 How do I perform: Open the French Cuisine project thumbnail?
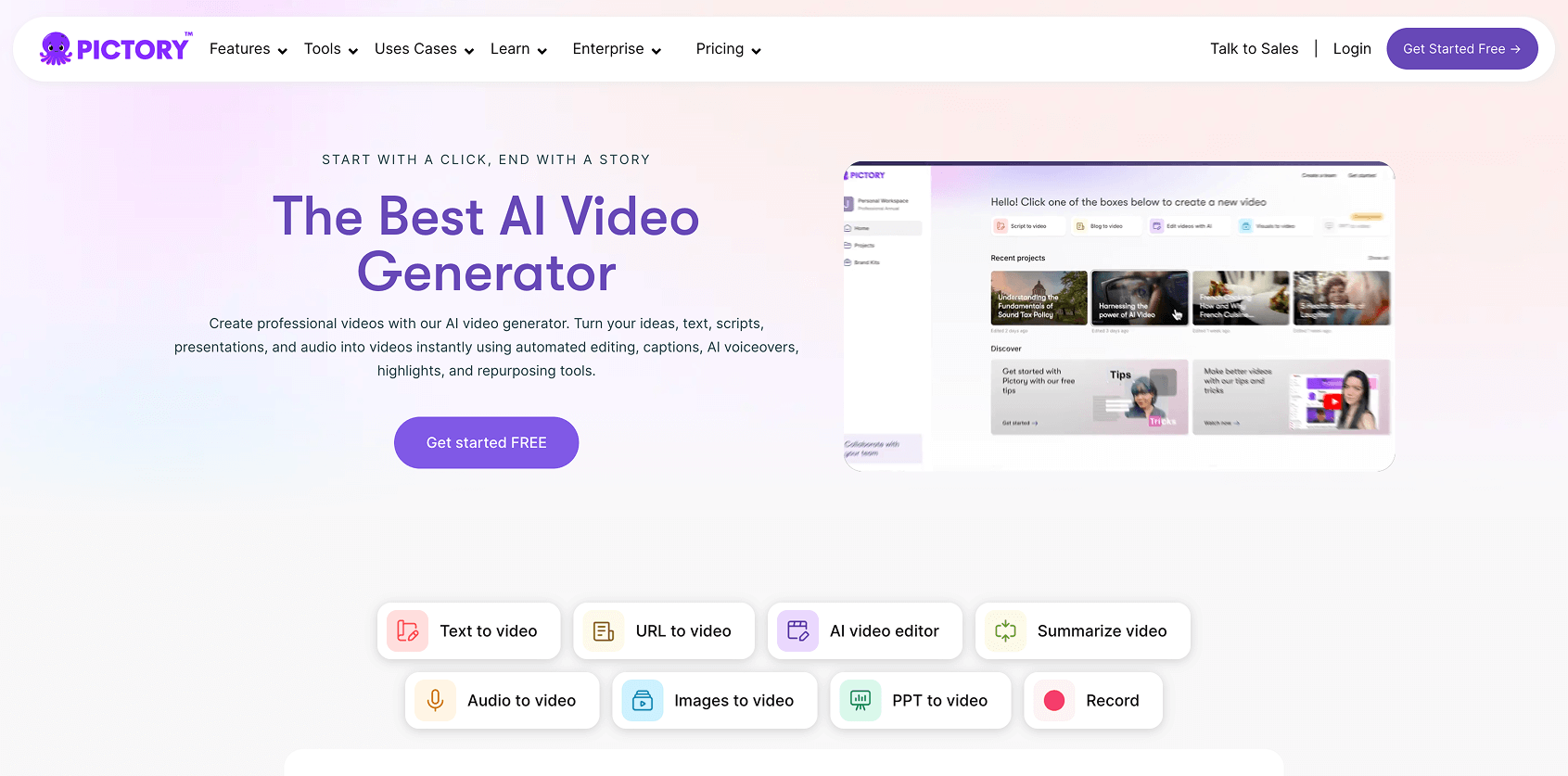point(1241,298)
